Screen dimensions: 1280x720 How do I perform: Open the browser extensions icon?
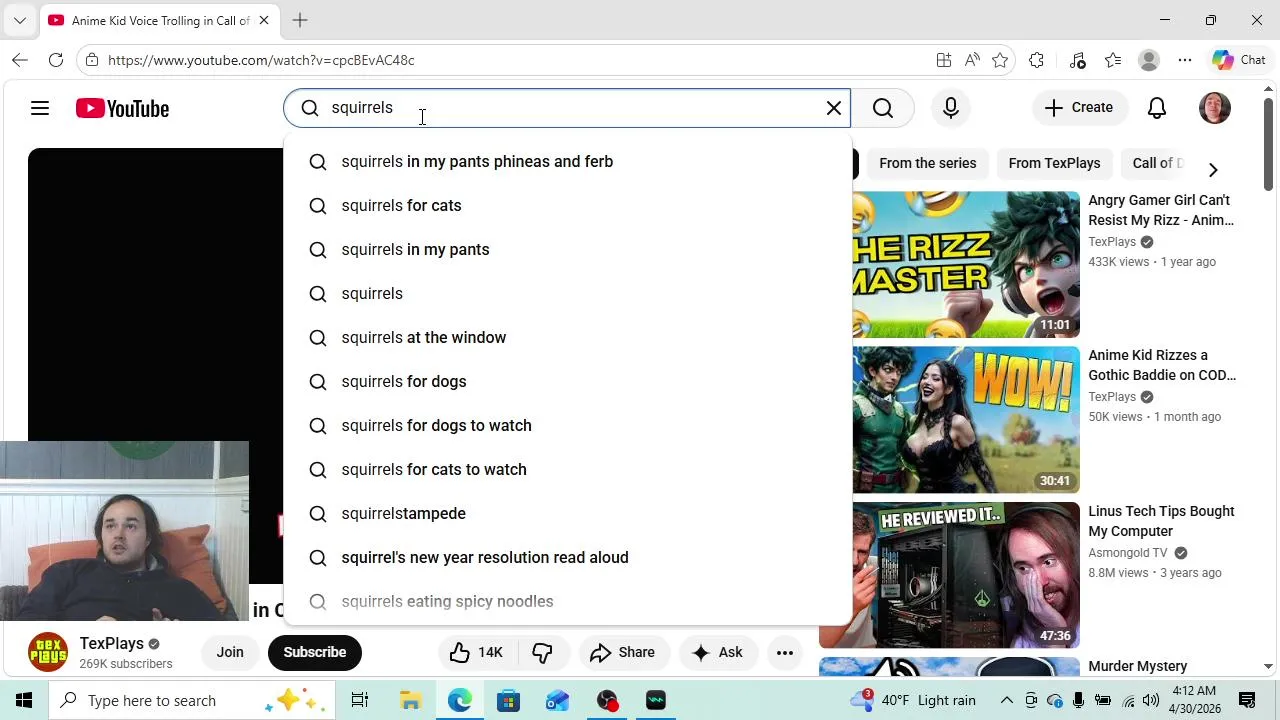pyautogui.click(x=1036, y=60)
